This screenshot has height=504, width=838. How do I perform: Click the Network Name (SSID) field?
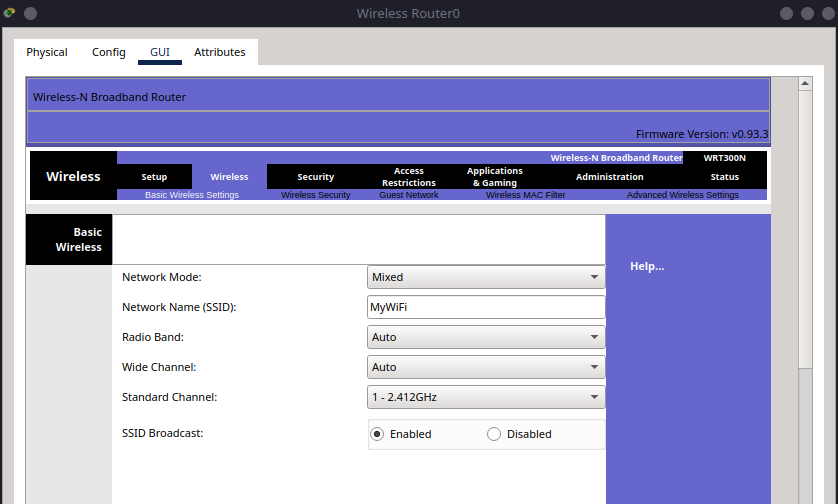tap(486, 307)
